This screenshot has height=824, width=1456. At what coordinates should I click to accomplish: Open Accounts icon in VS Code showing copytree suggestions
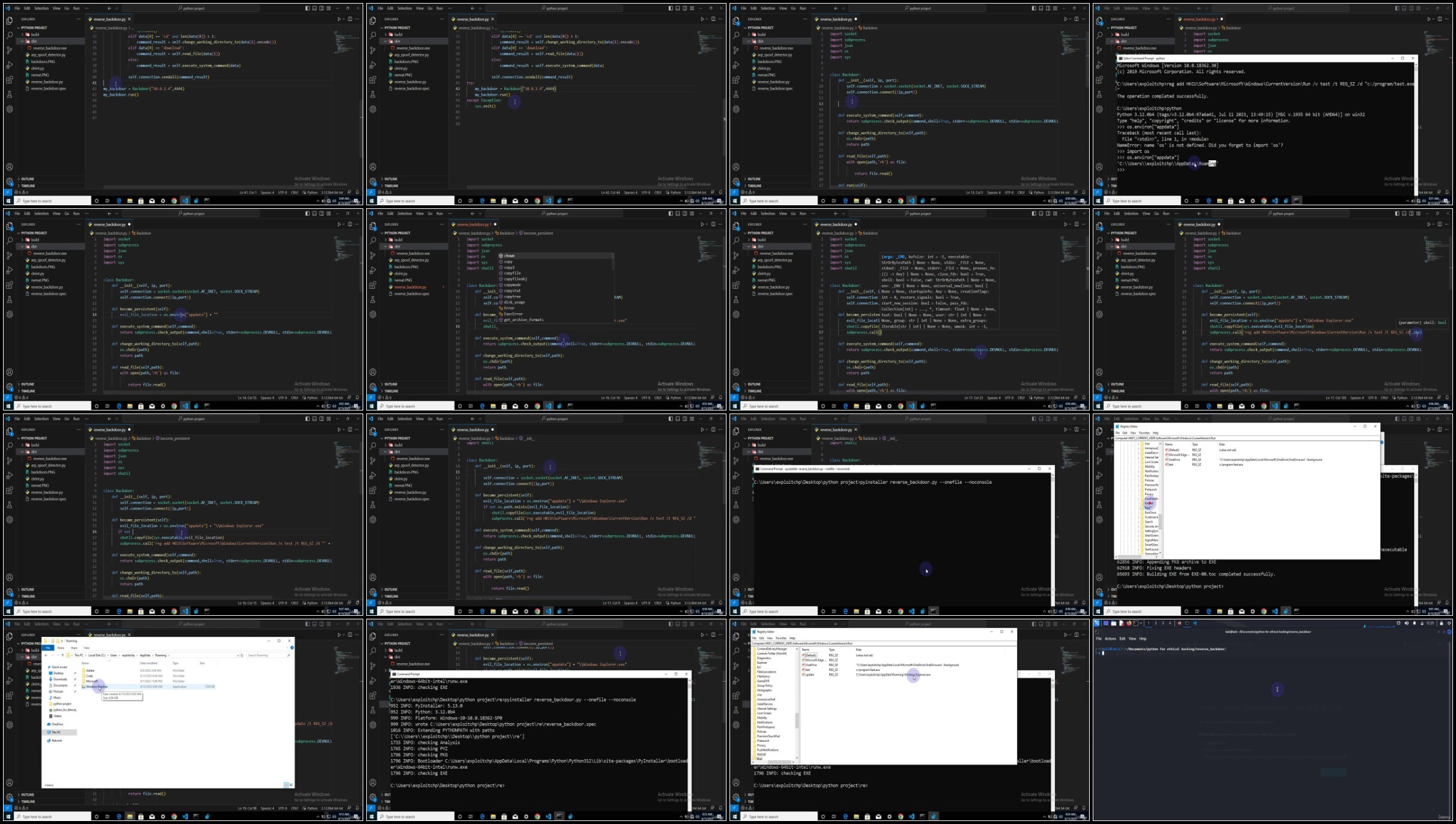[x=373, y=372]
